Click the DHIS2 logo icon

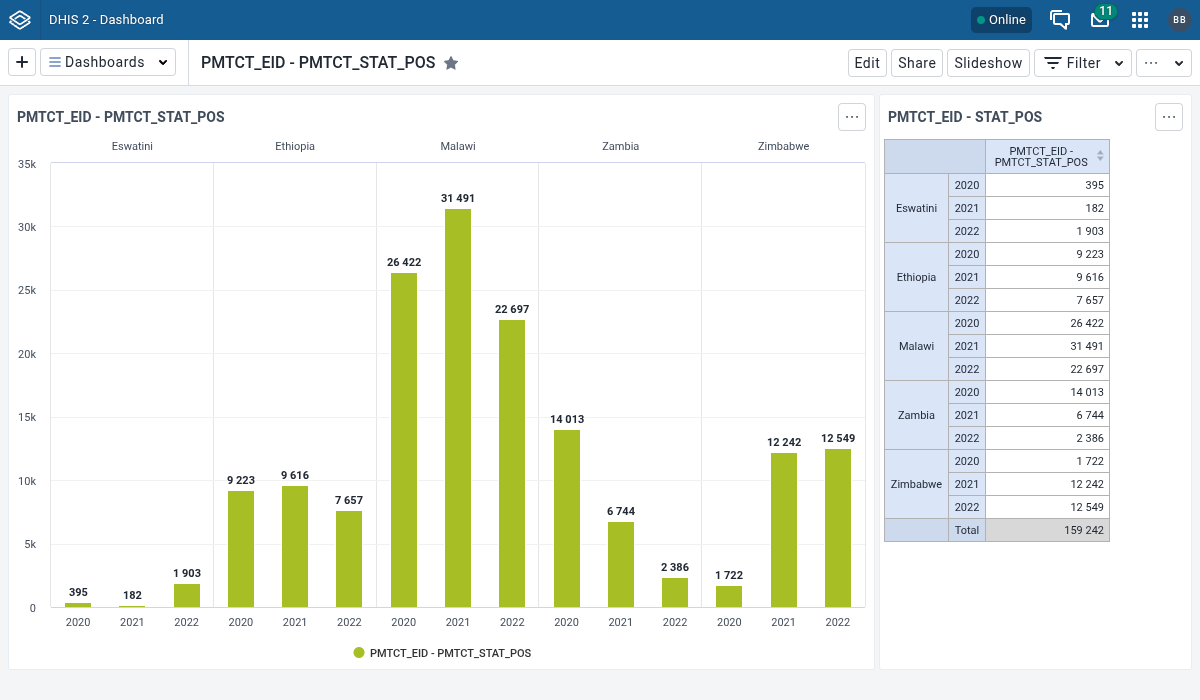point(20,20)
